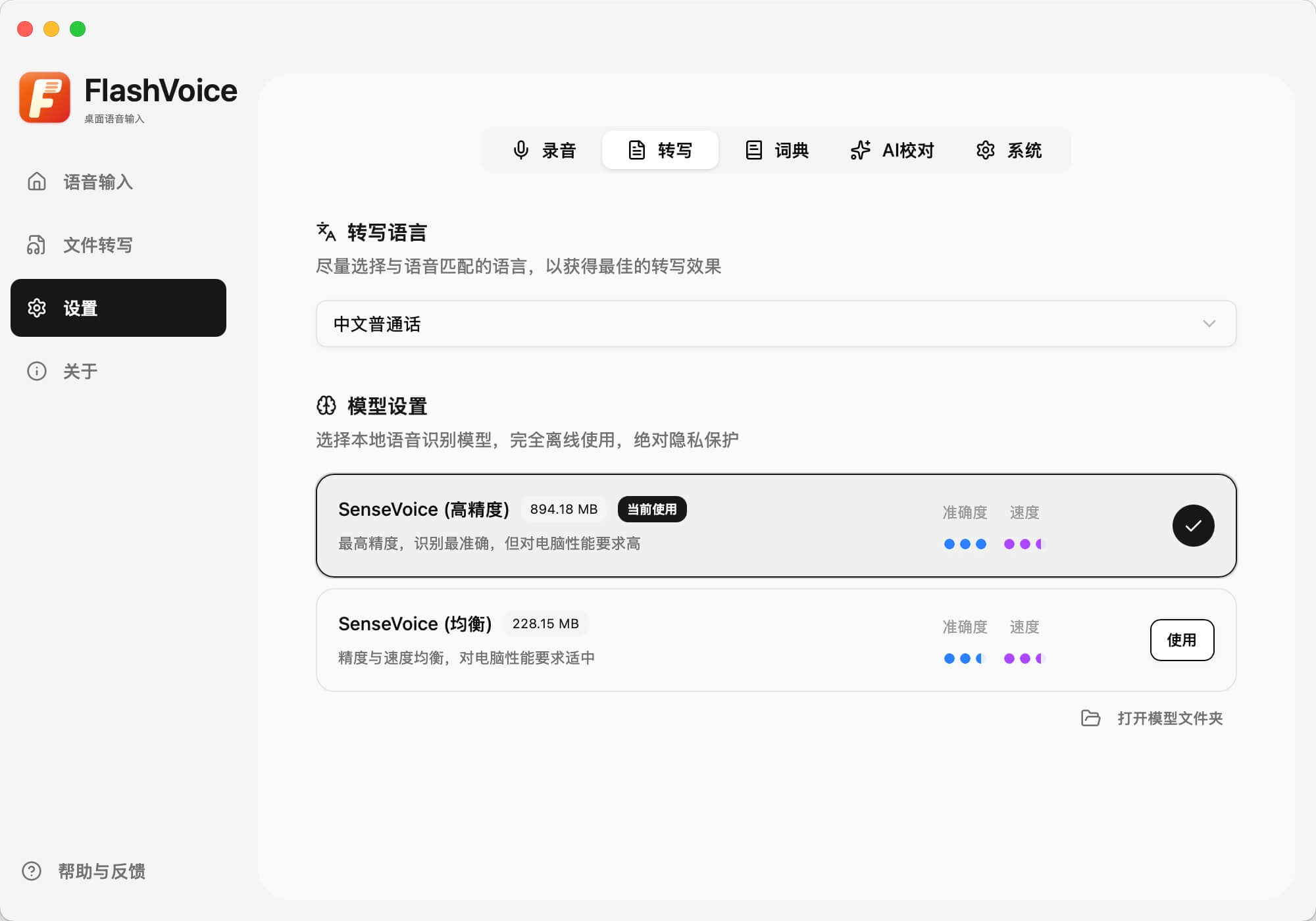Click the brain icon next to 模型设置
The height and width of the screenshot is (921, 1316).
pyautogui.click(x=326, y=405)
